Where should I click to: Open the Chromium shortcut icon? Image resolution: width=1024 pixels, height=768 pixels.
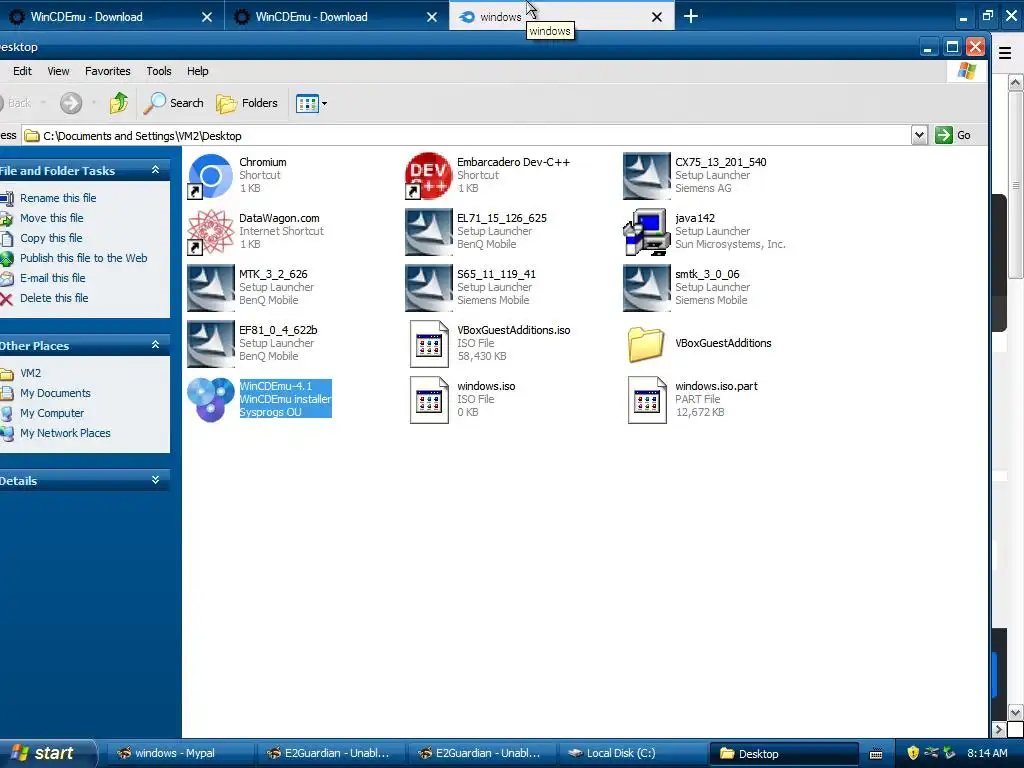pyautogui.click(x=210, y=176)
